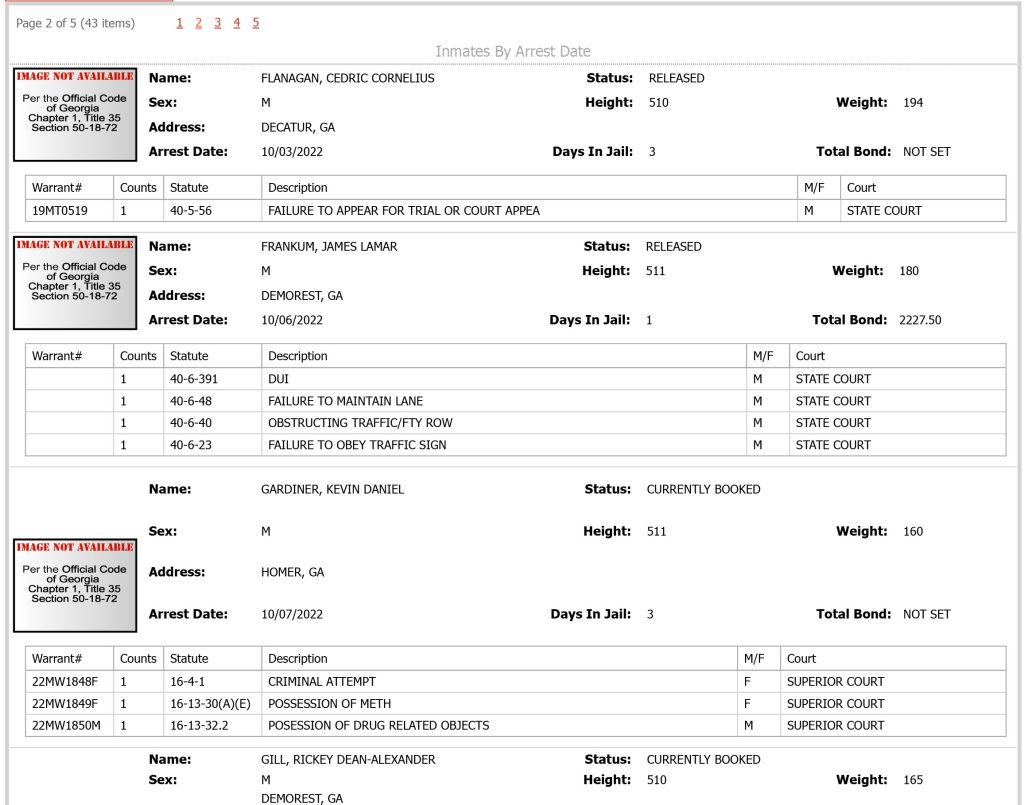This screenshot has width=1024, height=805.
Task: Click OBSTRUCTING TRAFFIC/FTY ROW charge
Action: point(360,423)
